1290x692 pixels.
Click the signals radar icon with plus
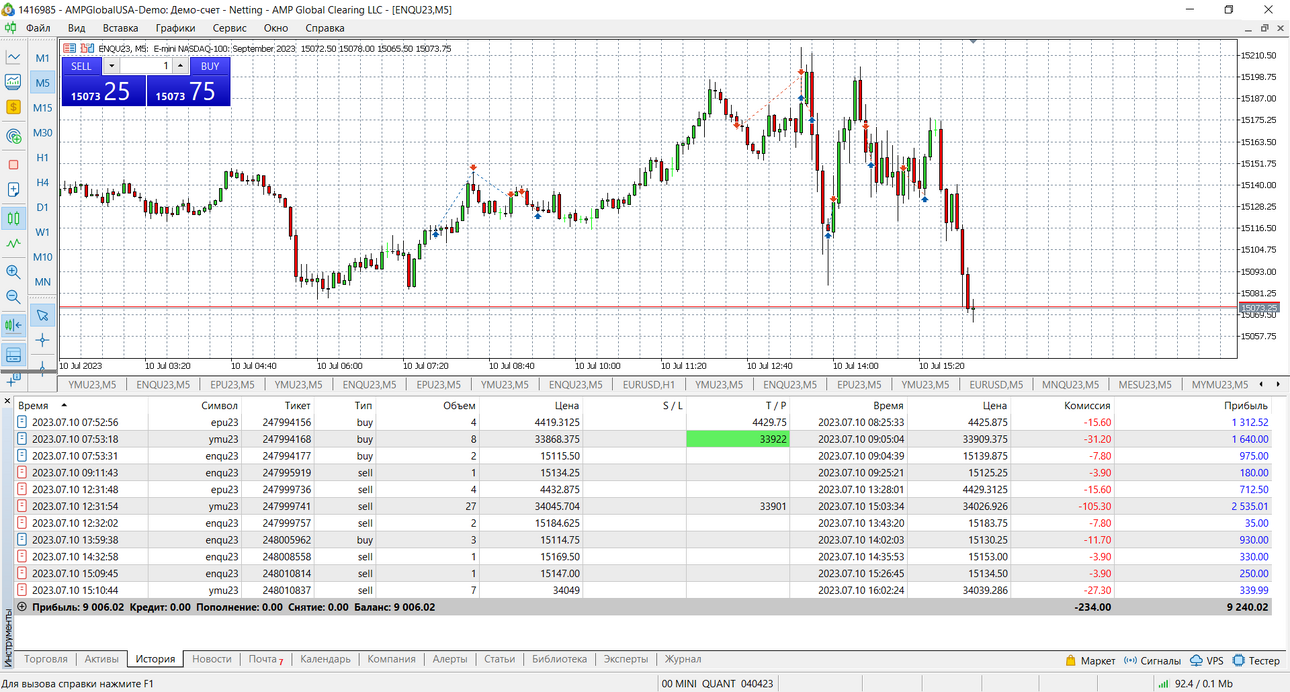[14, 135]
